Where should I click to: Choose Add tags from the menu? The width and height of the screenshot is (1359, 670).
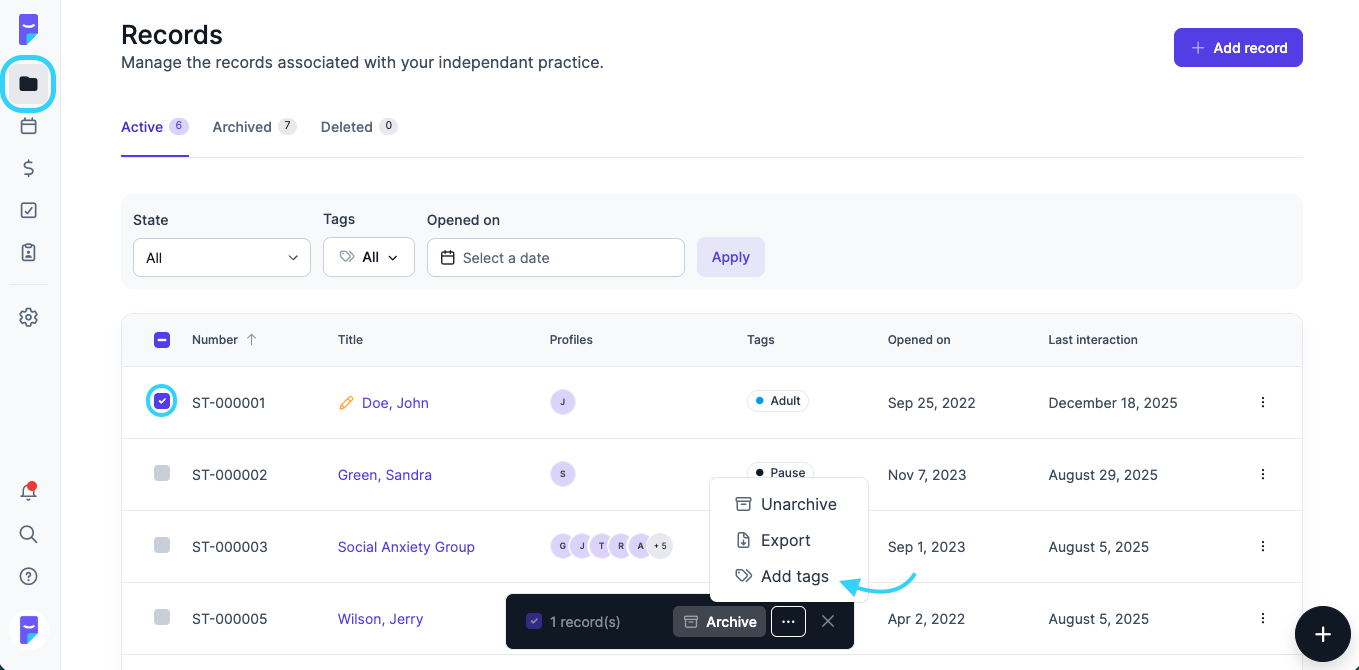pos(794,576)
